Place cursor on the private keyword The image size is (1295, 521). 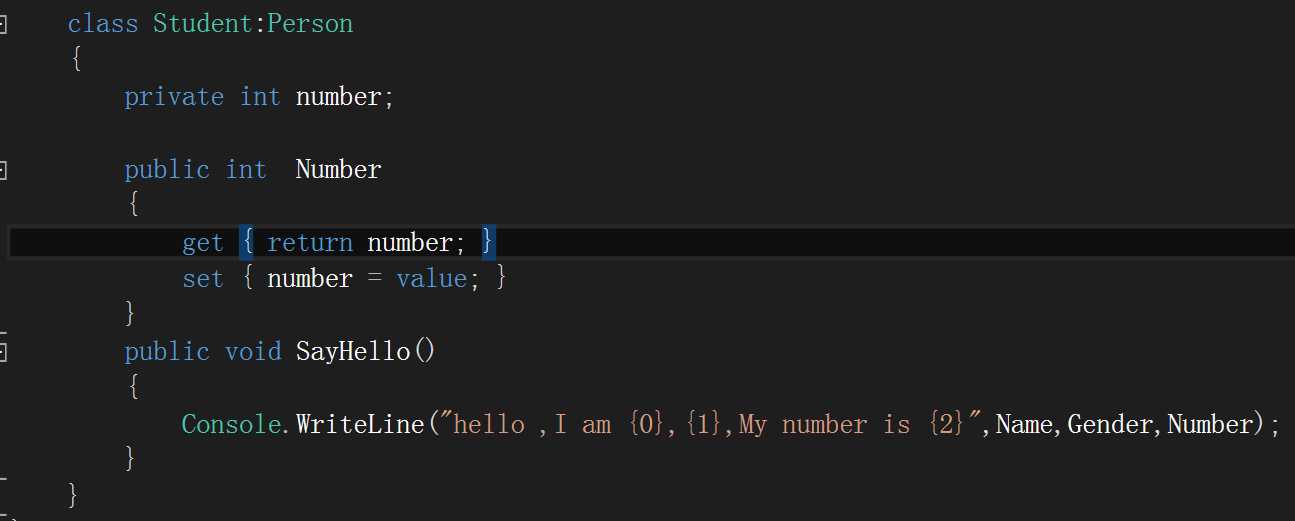click(174, 97)
